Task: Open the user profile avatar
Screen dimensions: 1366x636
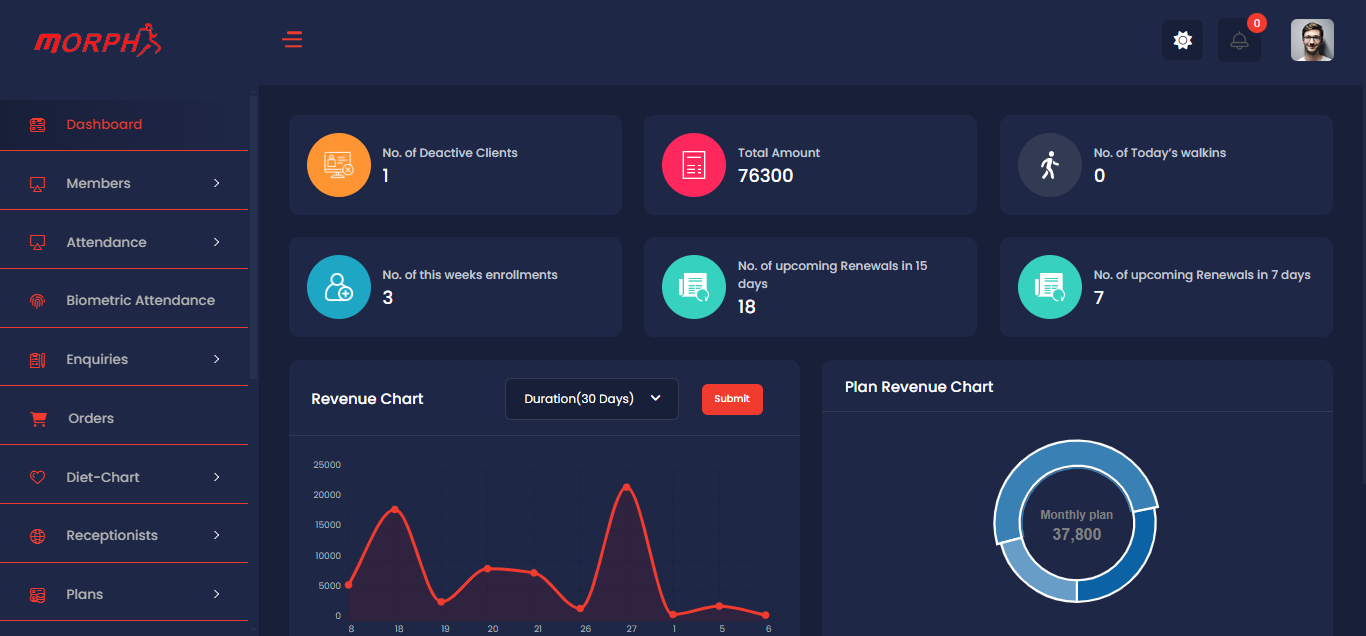Action: point(1312,40)
